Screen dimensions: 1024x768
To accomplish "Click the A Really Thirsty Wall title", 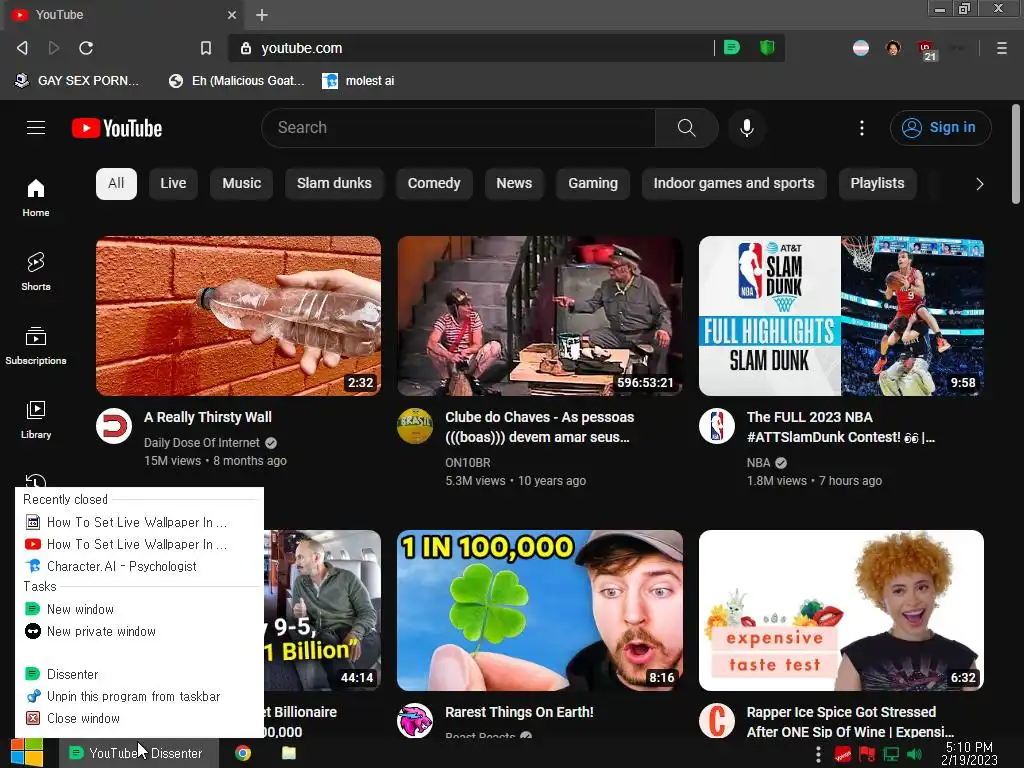I will (x=208, y=417).
